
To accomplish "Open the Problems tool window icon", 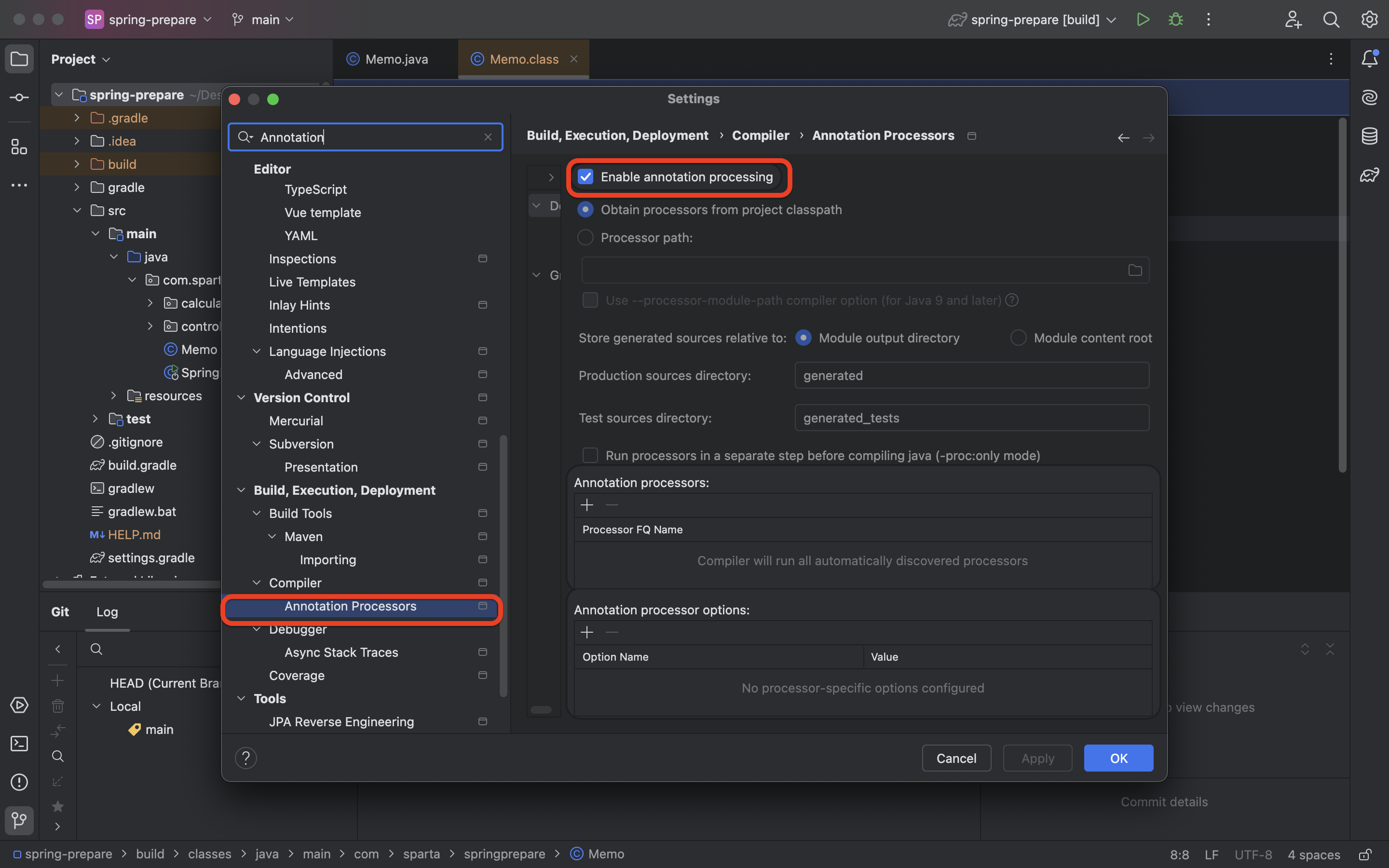I will pyautogui.click(x=19, y=782).
